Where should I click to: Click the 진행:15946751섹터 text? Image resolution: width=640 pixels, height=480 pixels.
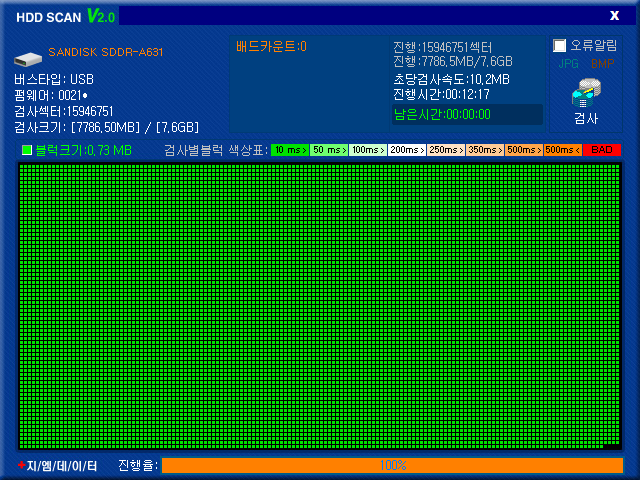[442, 47]
